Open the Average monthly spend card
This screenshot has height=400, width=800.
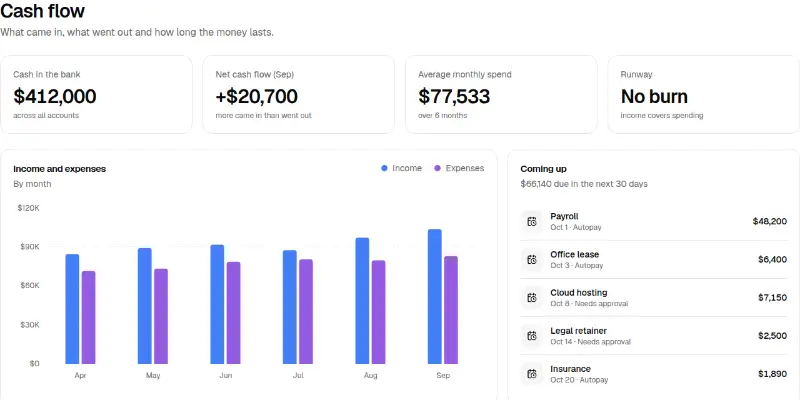(501, 94)
